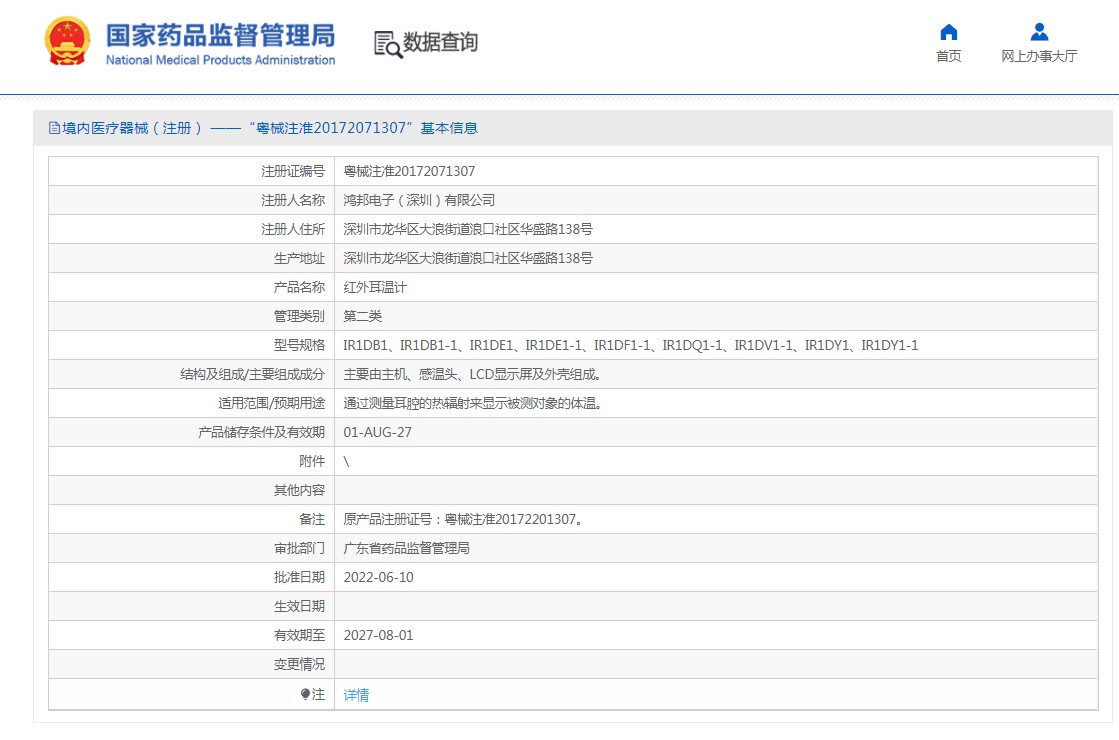Open the 详情 link
This screenshot has height=740, width=1119.
tap(356, 695)
